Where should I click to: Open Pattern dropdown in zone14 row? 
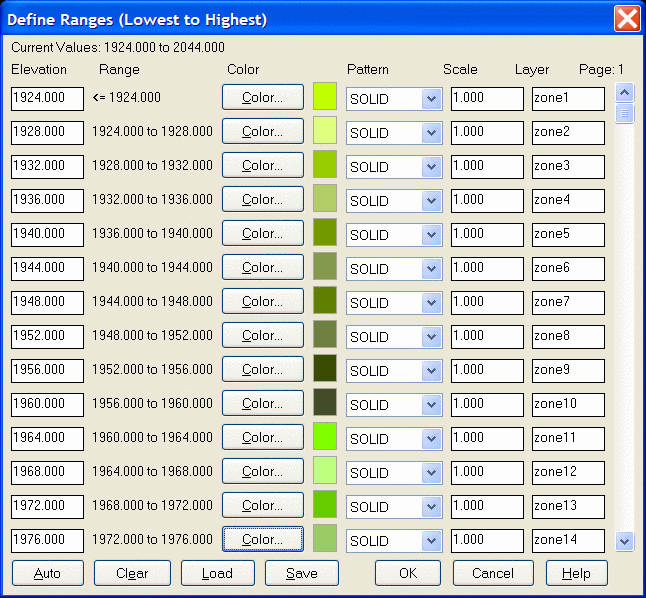(431, 541)
